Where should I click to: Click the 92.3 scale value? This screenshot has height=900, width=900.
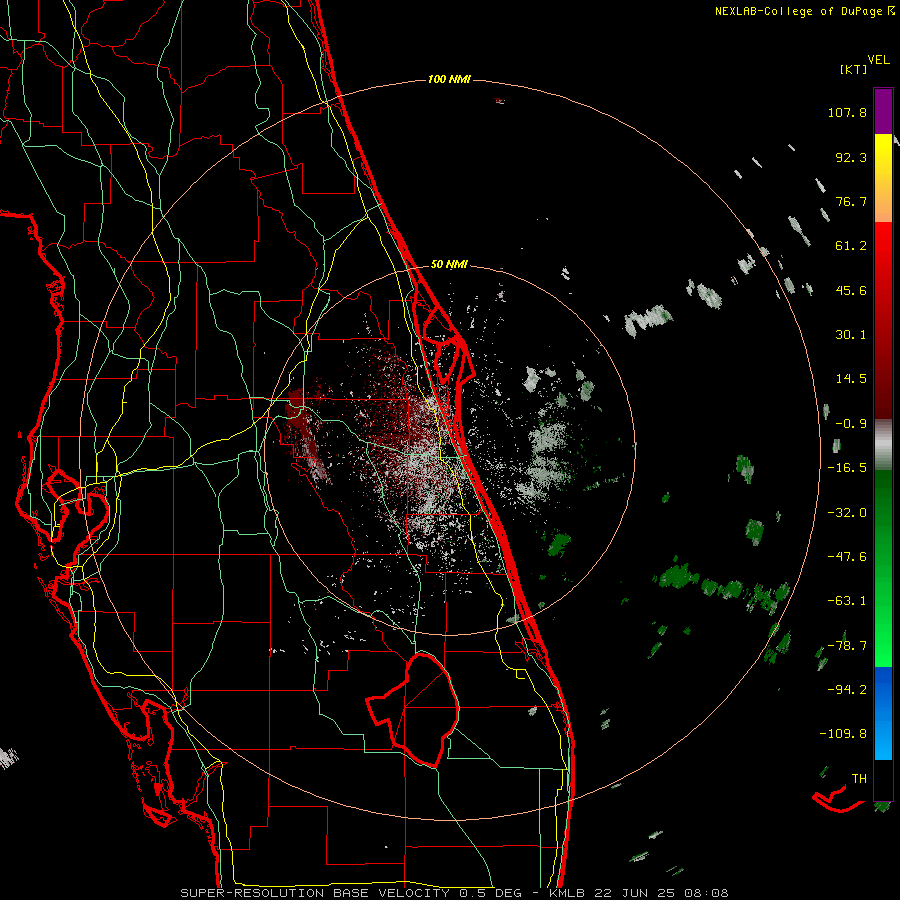[851, 157]
